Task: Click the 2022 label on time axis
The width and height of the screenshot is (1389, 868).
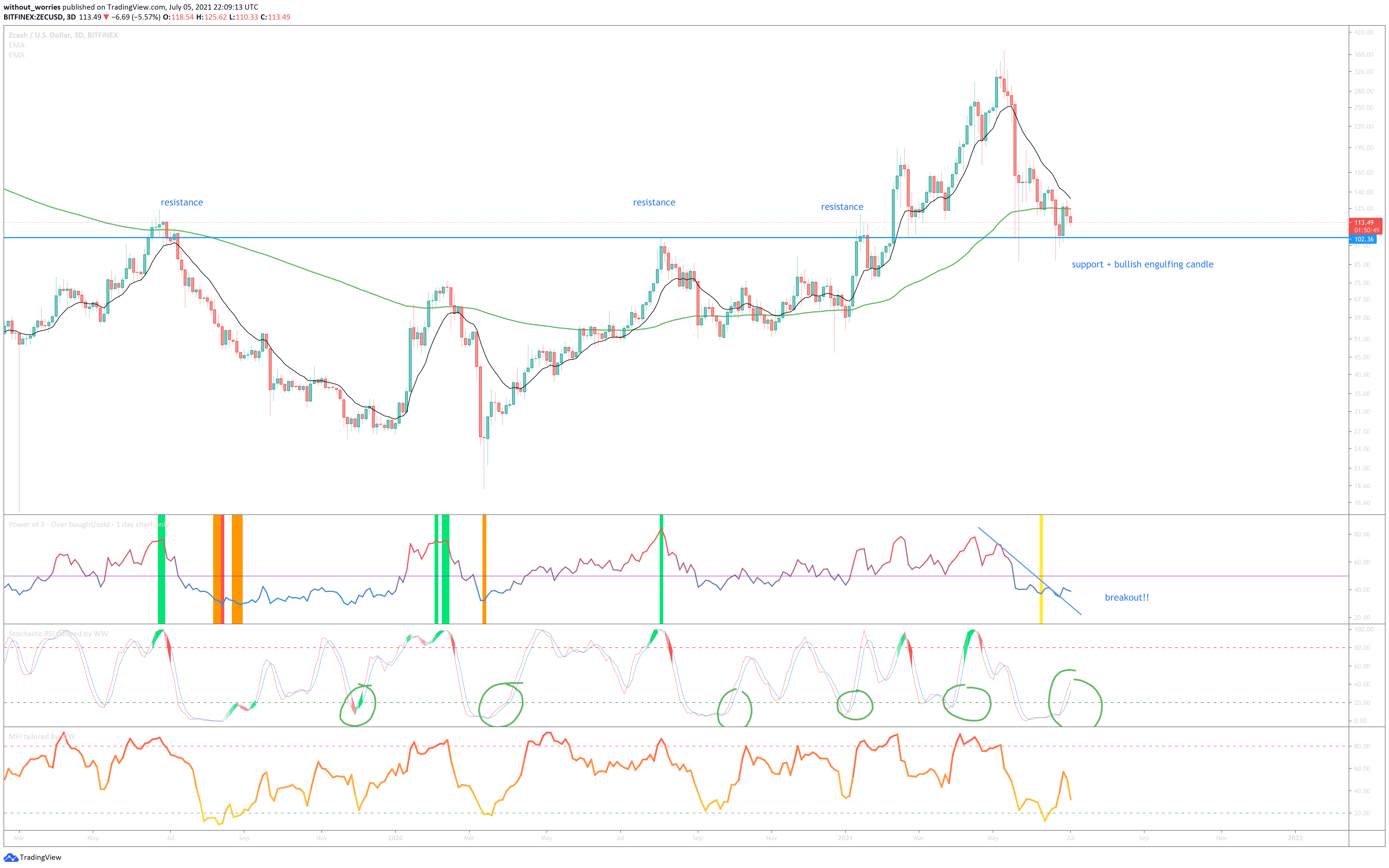Action: pos(1295,838)
